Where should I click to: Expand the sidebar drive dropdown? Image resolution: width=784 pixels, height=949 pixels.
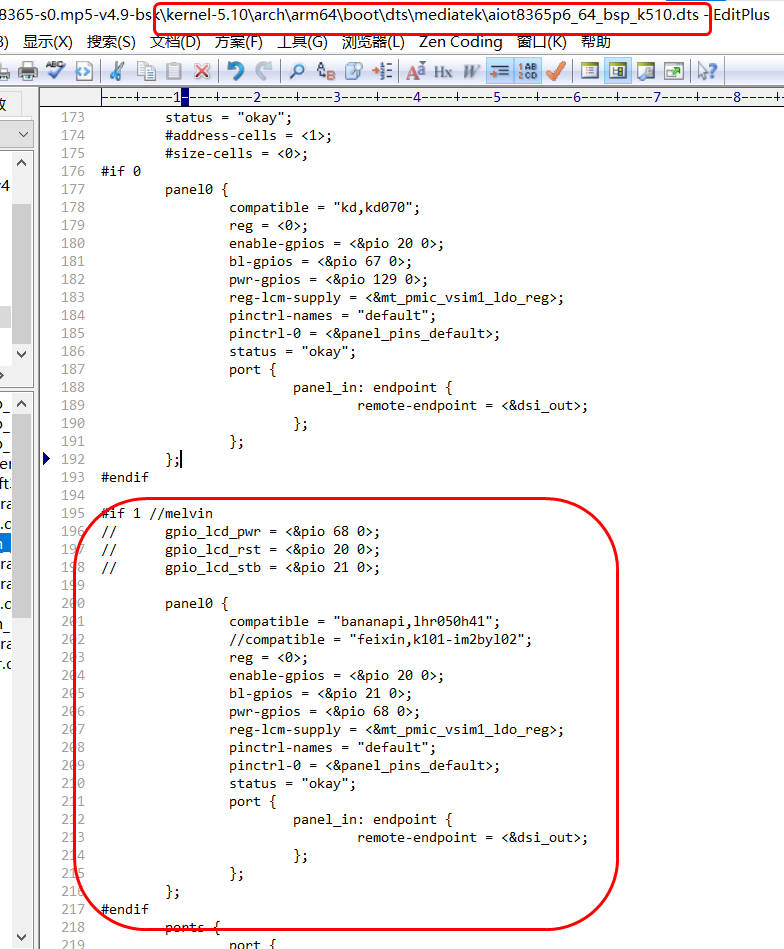[x=22, y=134]
